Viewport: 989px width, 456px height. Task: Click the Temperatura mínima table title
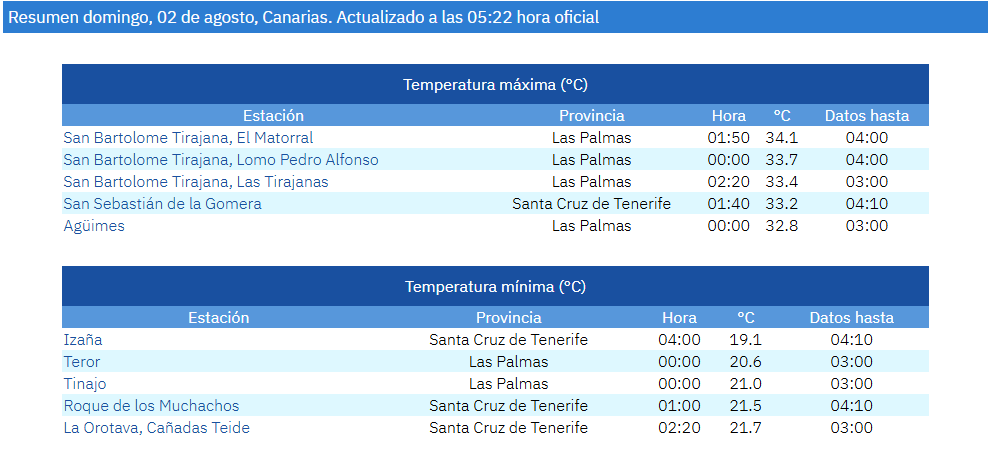[495, 286]
